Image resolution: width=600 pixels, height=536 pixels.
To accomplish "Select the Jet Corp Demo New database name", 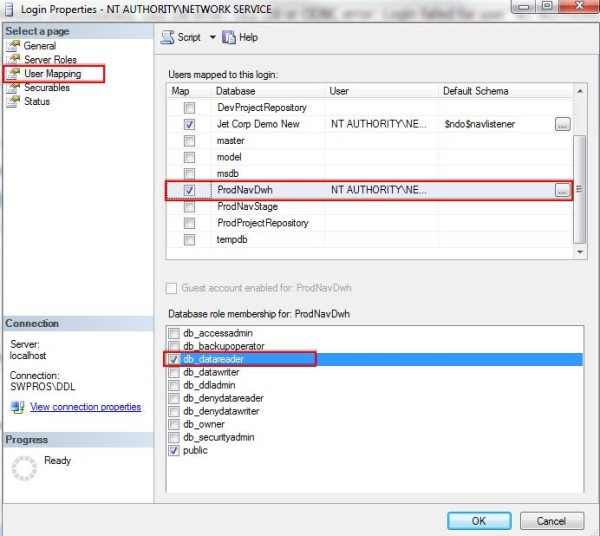I will pos(258,124).
